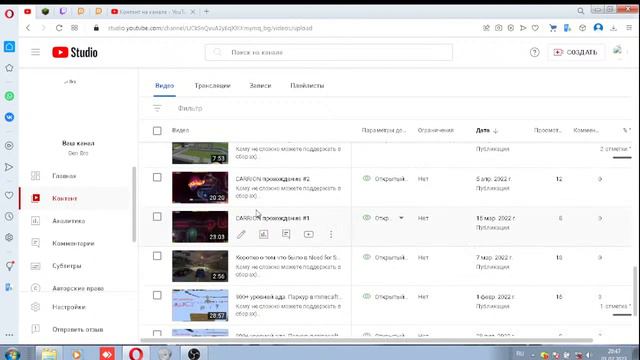
Task: Open the analytics icon for CARRION #1
Action: coord(264,234)
